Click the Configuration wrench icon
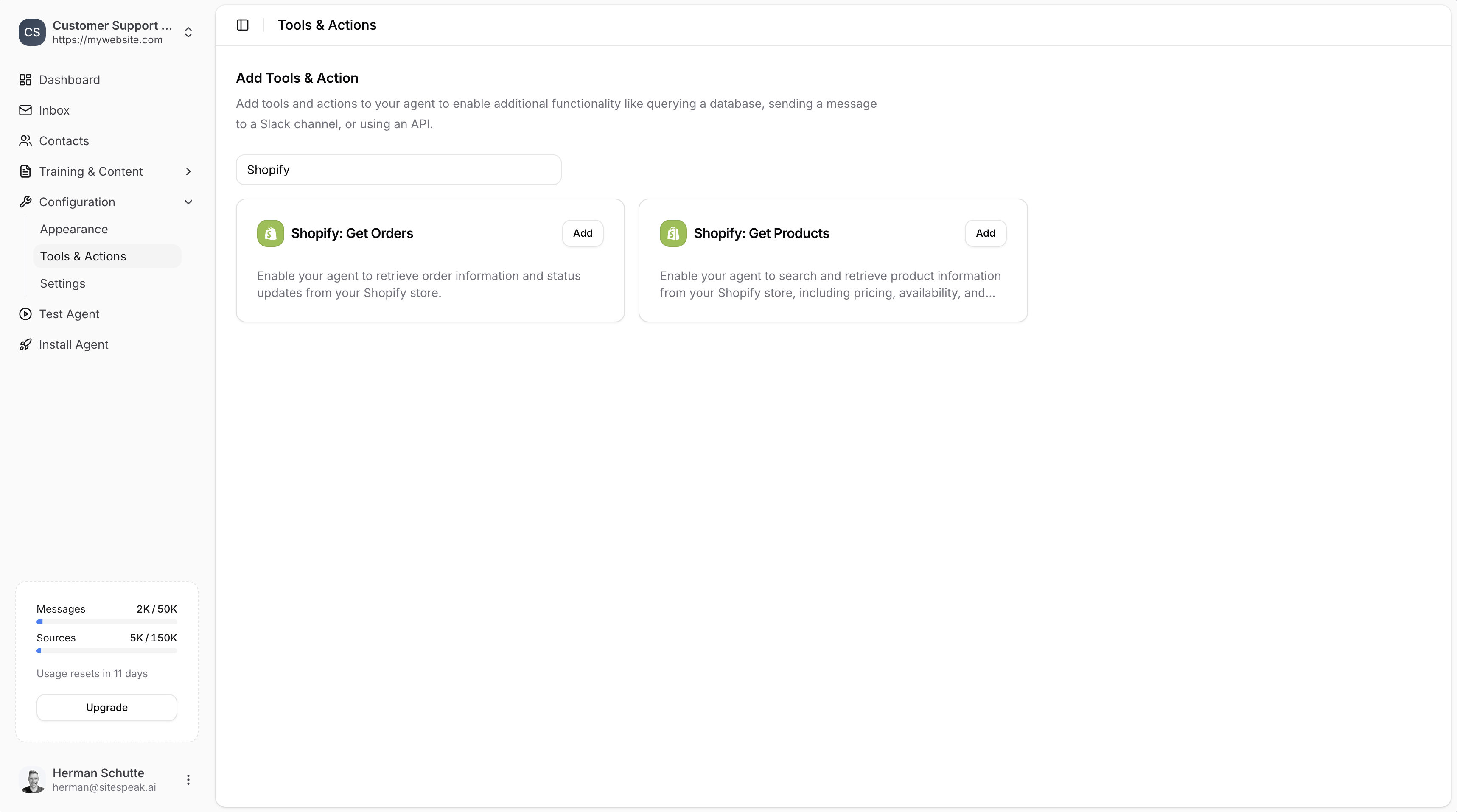1457x812 pixels. coord(25,202)
